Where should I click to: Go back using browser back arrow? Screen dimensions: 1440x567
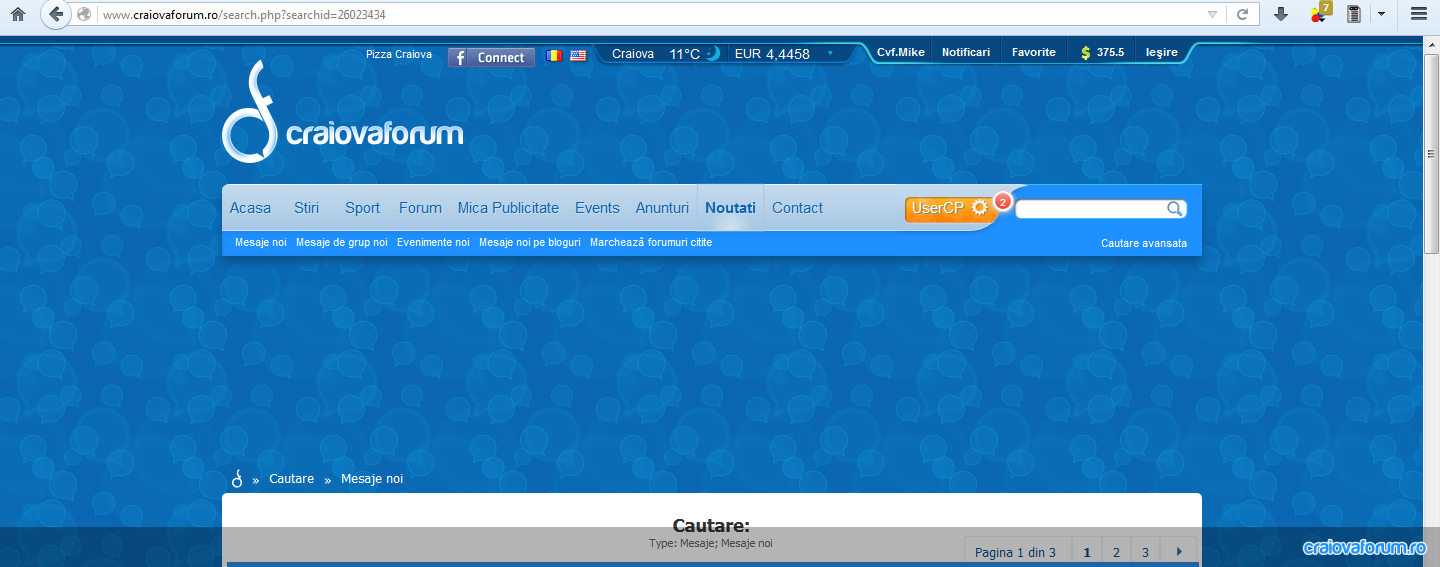coord(55,14)
